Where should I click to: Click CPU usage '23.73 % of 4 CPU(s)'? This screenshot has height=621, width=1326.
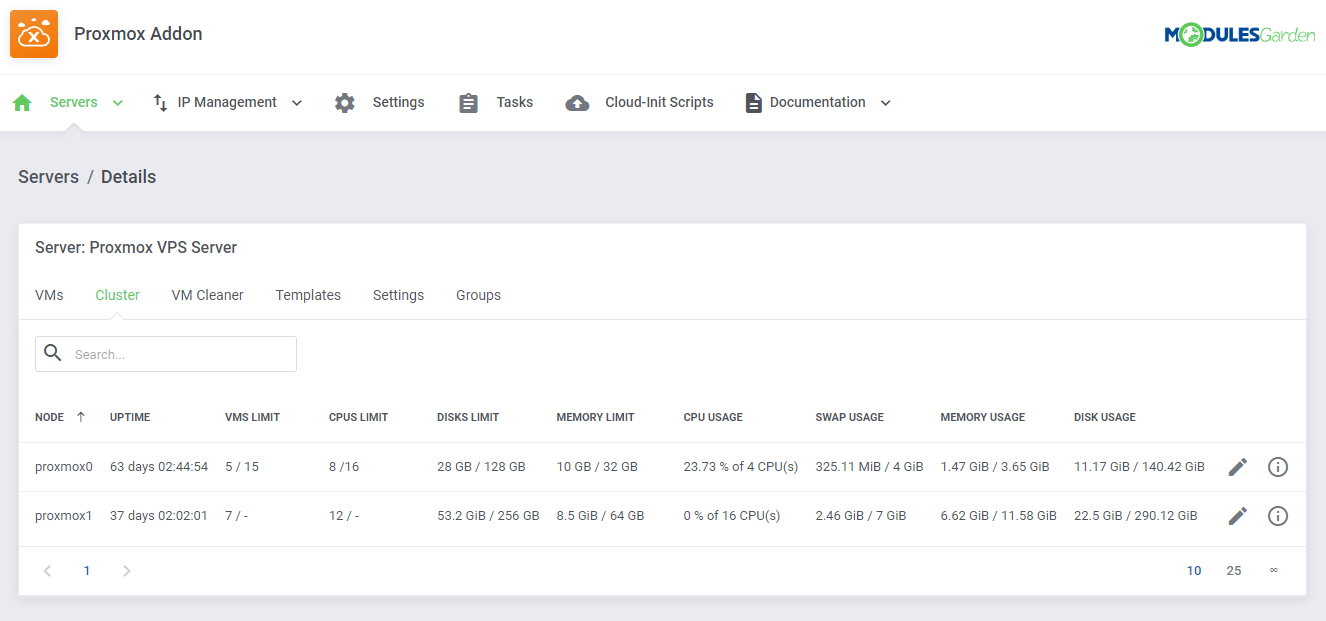coord(741,467)
